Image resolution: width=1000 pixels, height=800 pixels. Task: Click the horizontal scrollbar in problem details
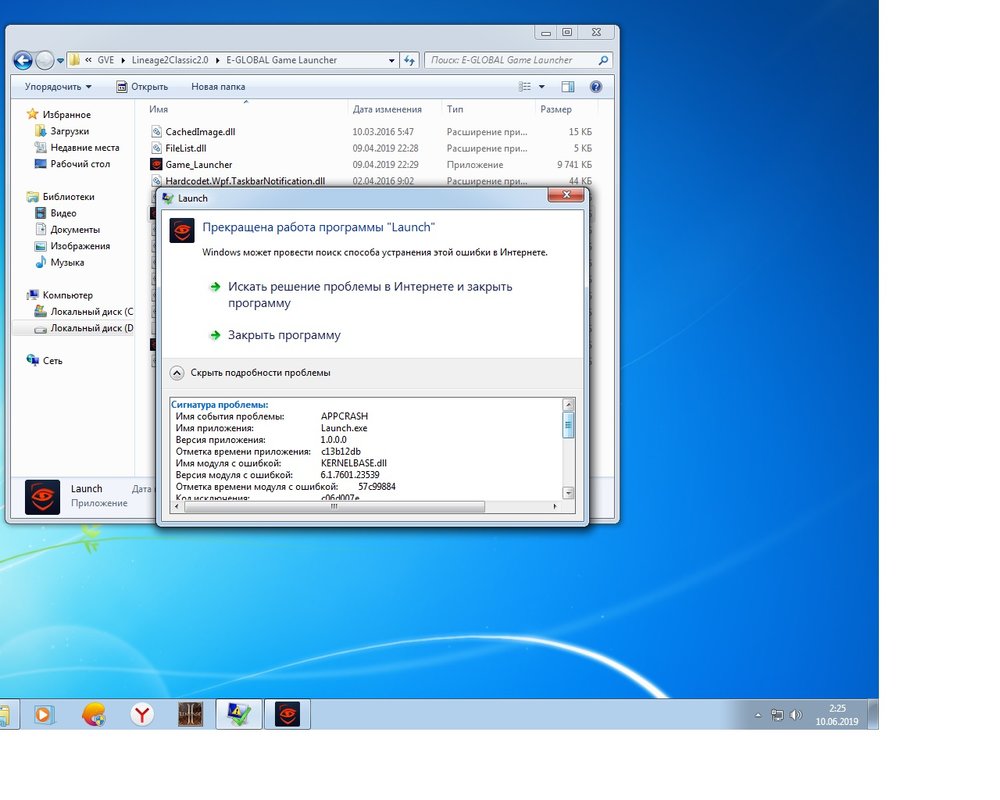point(334,507)
